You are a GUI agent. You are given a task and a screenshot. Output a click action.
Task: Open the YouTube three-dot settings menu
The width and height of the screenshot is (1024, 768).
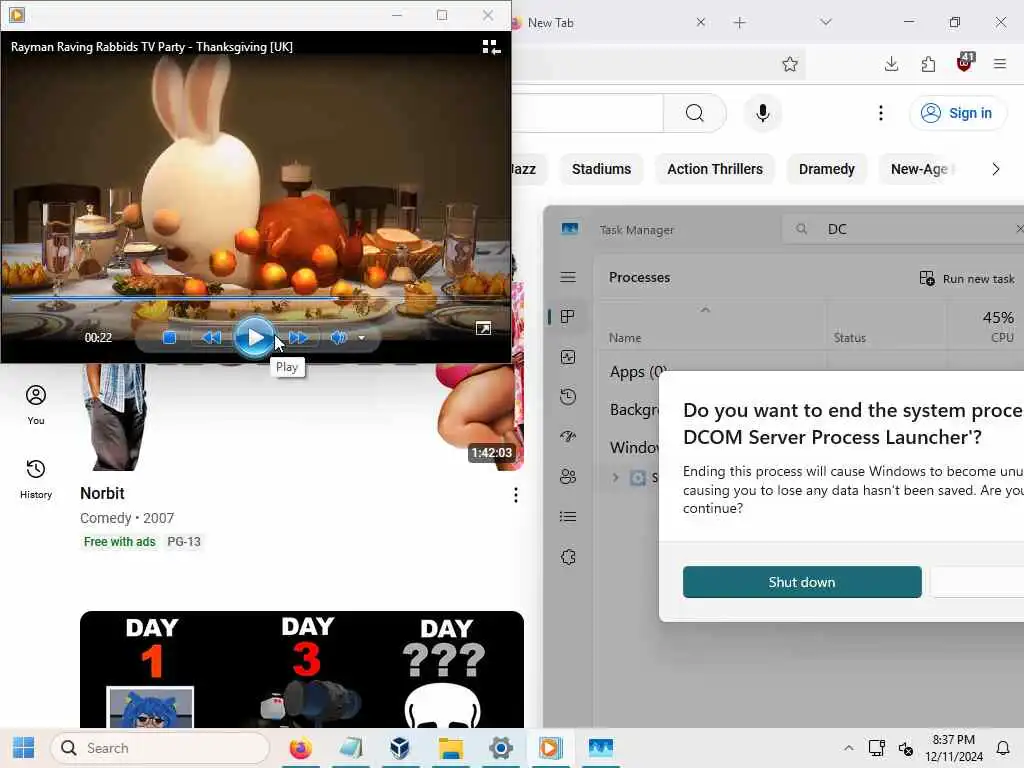tap(880, 113)
